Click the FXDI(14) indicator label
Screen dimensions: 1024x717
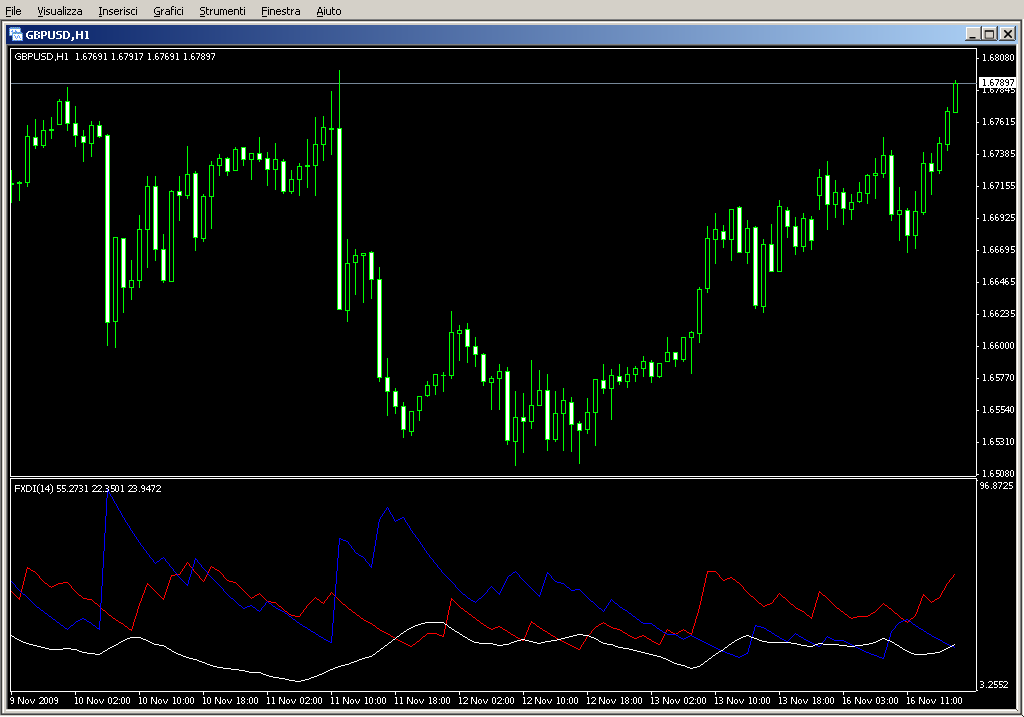(88, 488)
